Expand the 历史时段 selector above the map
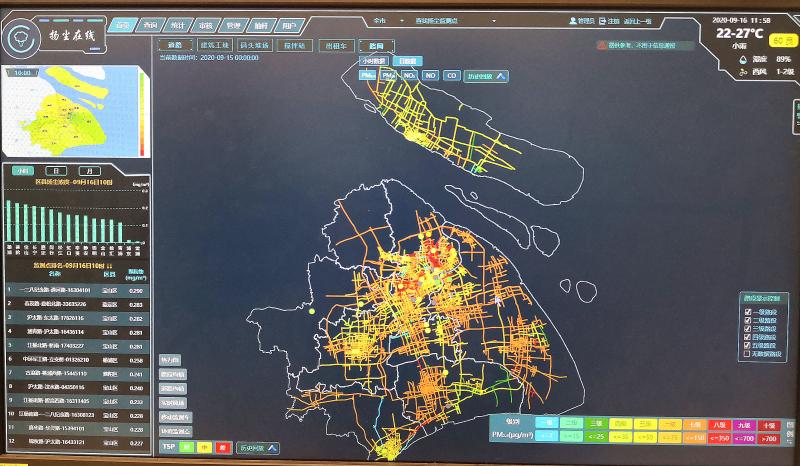This screenshot has width=800, height=466. (x=489, y=75)
